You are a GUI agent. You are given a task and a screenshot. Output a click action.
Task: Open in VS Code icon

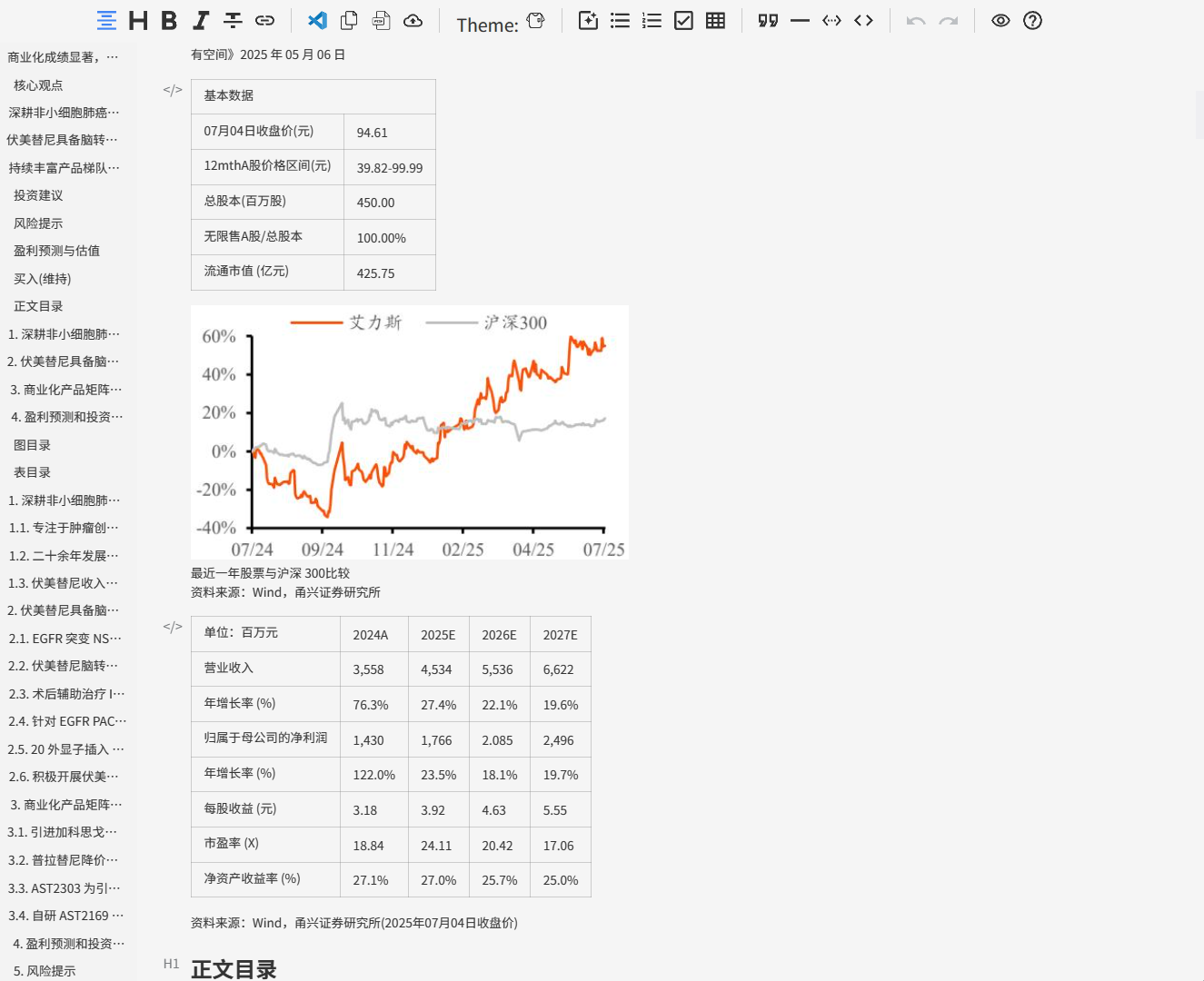pos(318,20)
